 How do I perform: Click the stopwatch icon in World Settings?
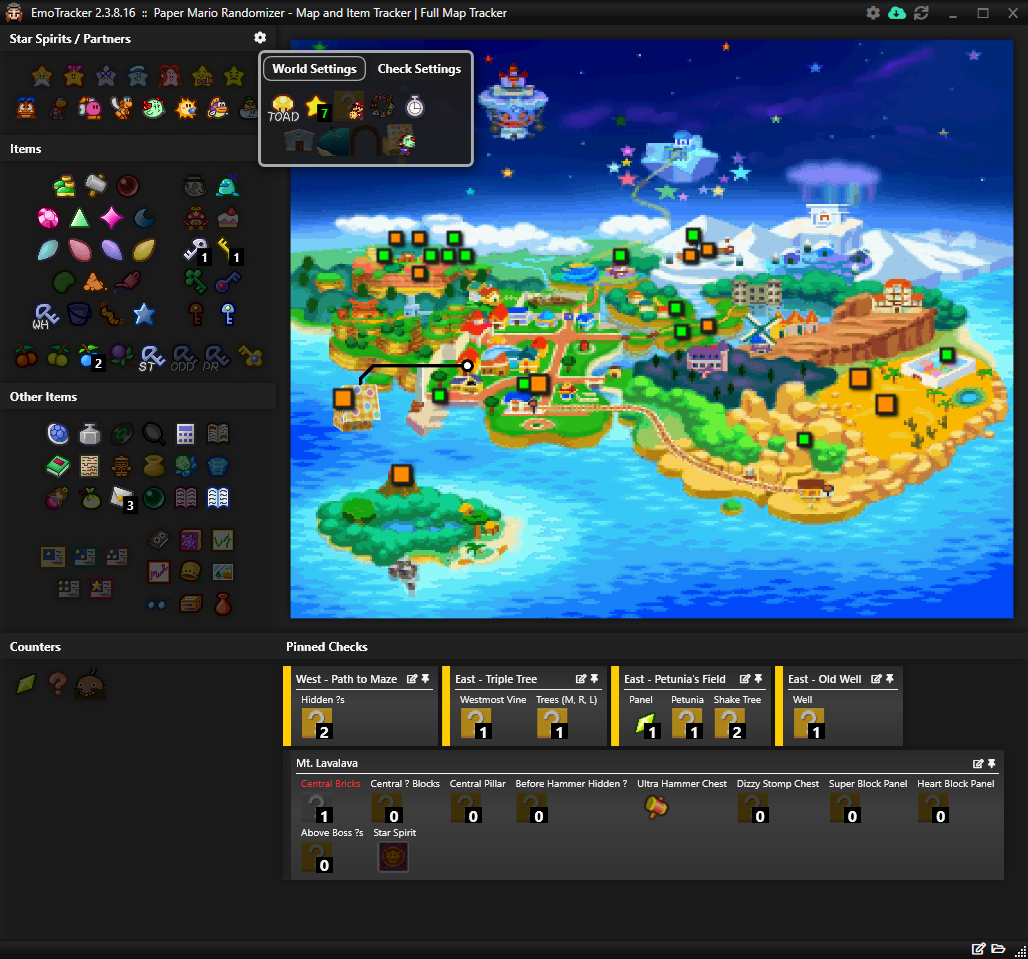tap(414, 106)
